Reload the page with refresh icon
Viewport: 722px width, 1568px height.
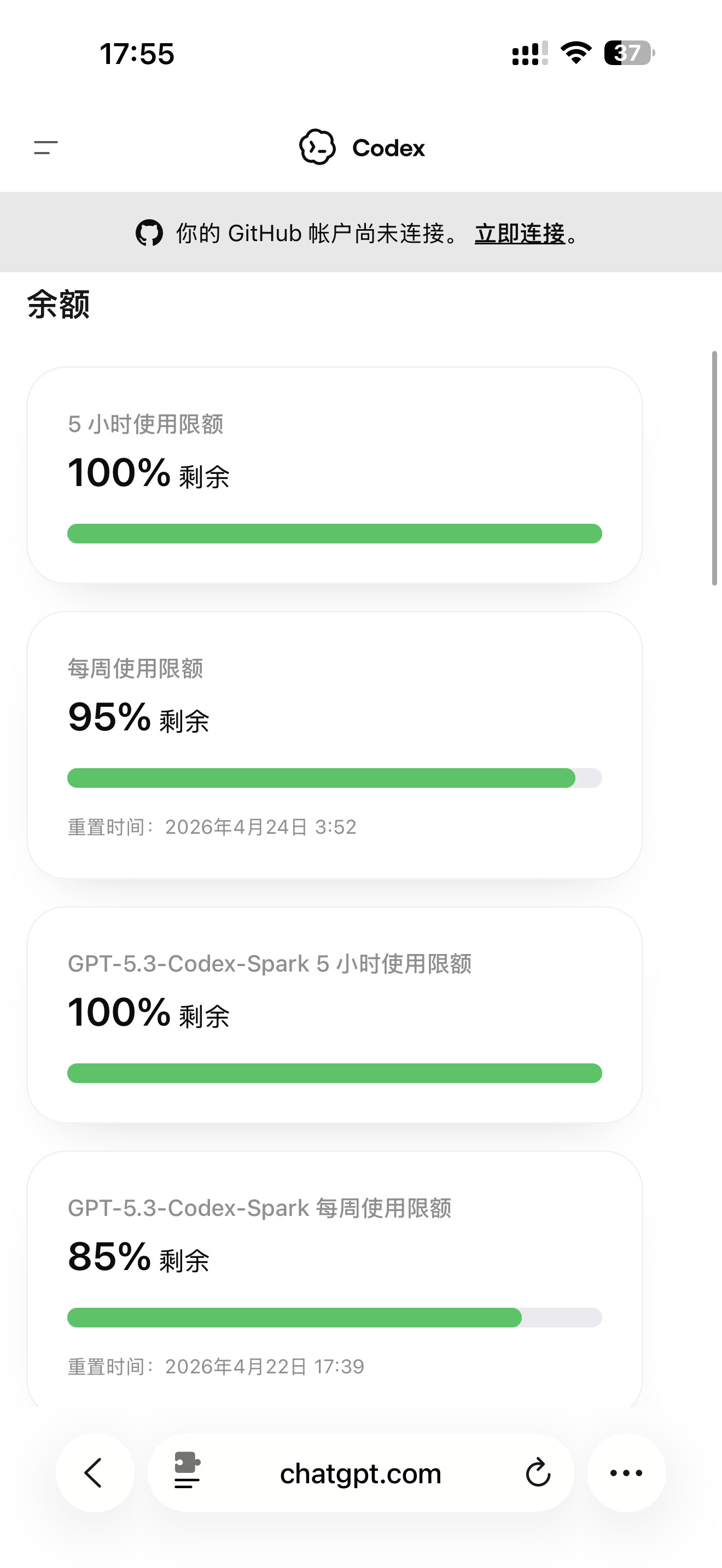[538, 1472]
